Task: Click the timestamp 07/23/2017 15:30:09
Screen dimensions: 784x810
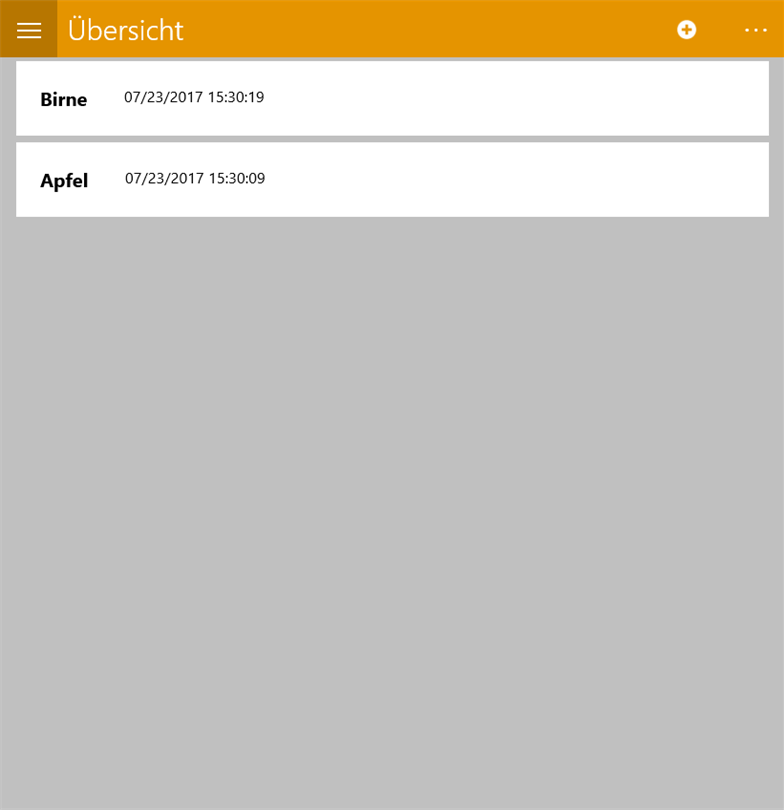Action: pyautogui.click(x=195, y=178)
